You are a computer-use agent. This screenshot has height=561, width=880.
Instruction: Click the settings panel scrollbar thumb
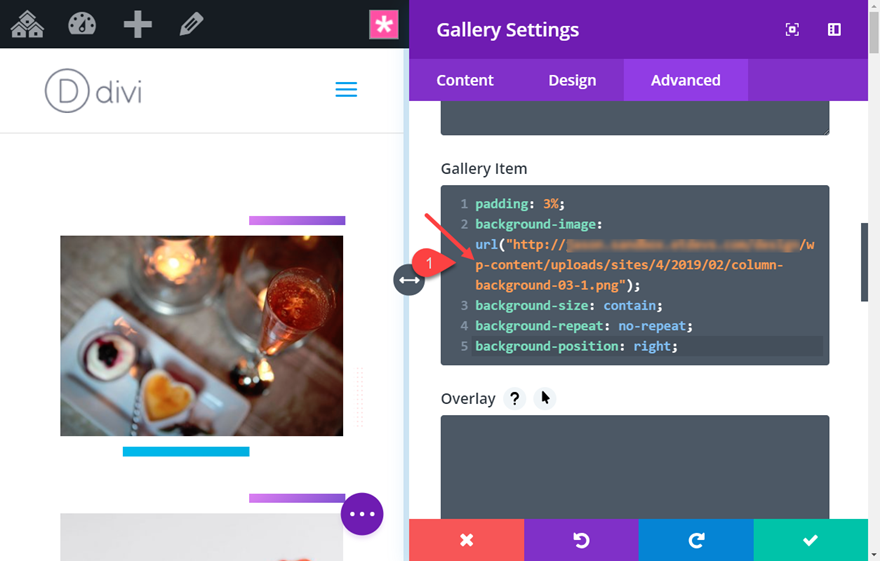[x=864, y=262]
